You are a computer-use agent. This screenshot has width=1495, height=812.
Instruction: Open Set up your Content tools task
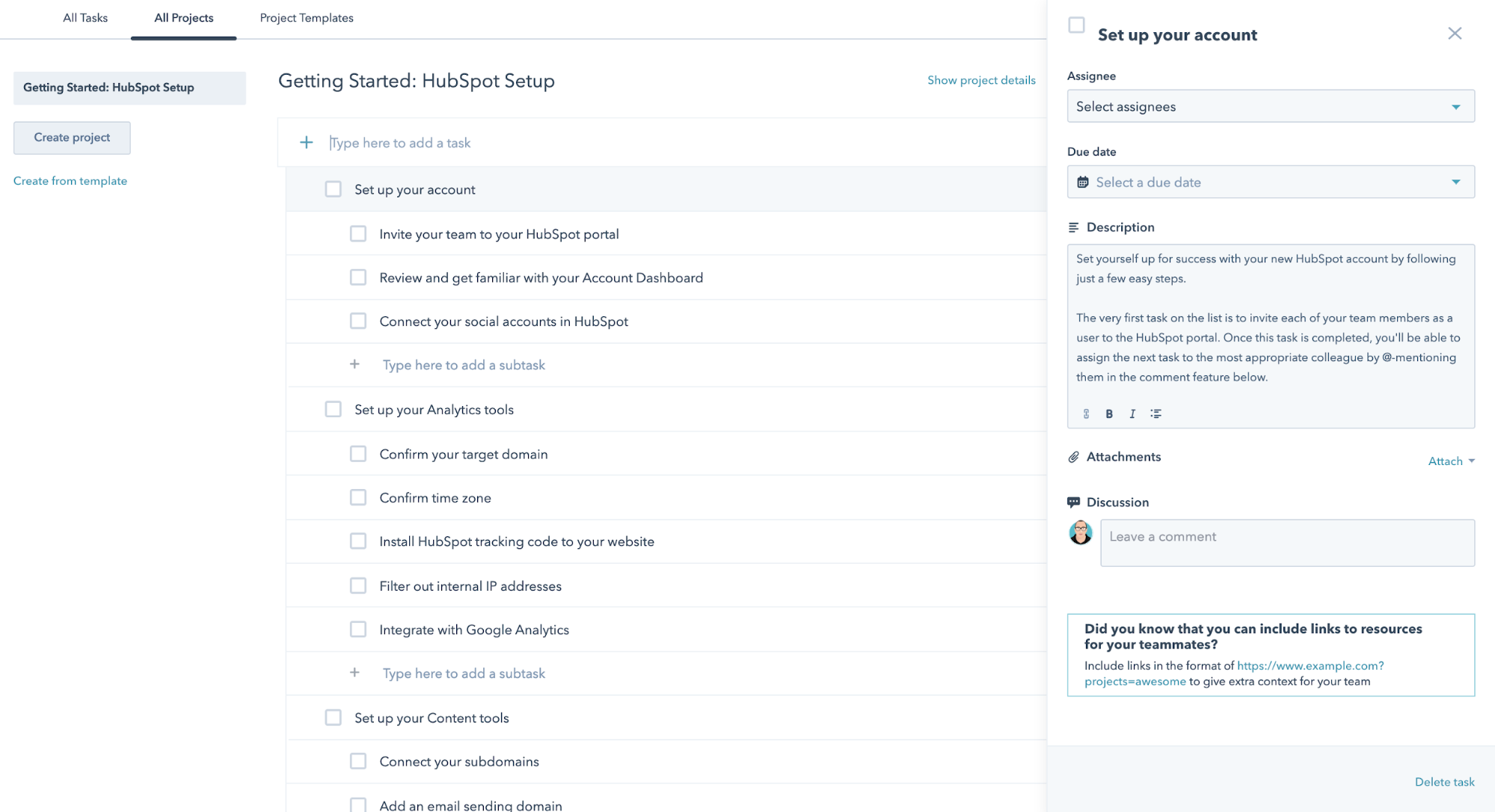[x=432, y=718]
